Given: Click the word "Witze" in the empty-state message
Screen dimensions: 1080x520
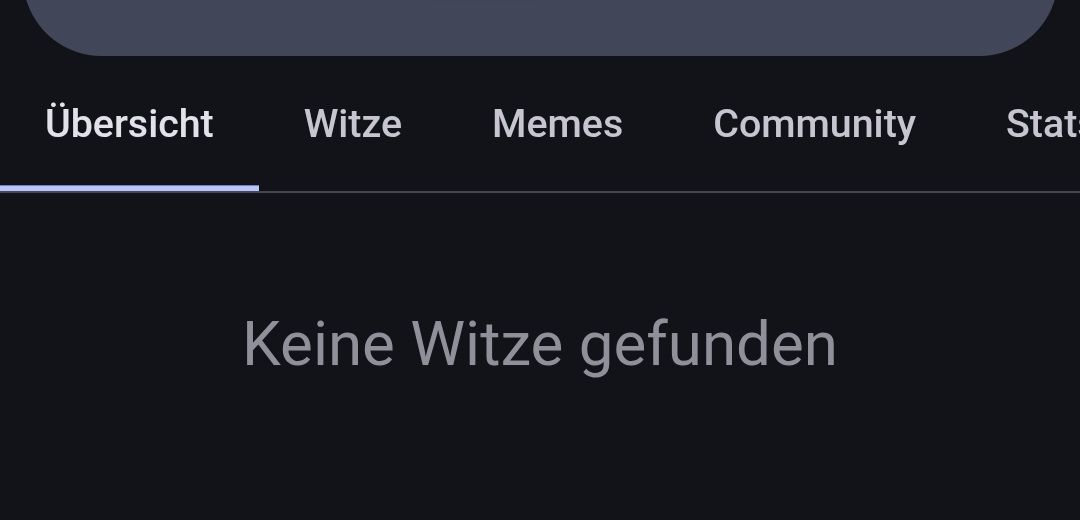Looking at the screenshot, I should (487, 344).
